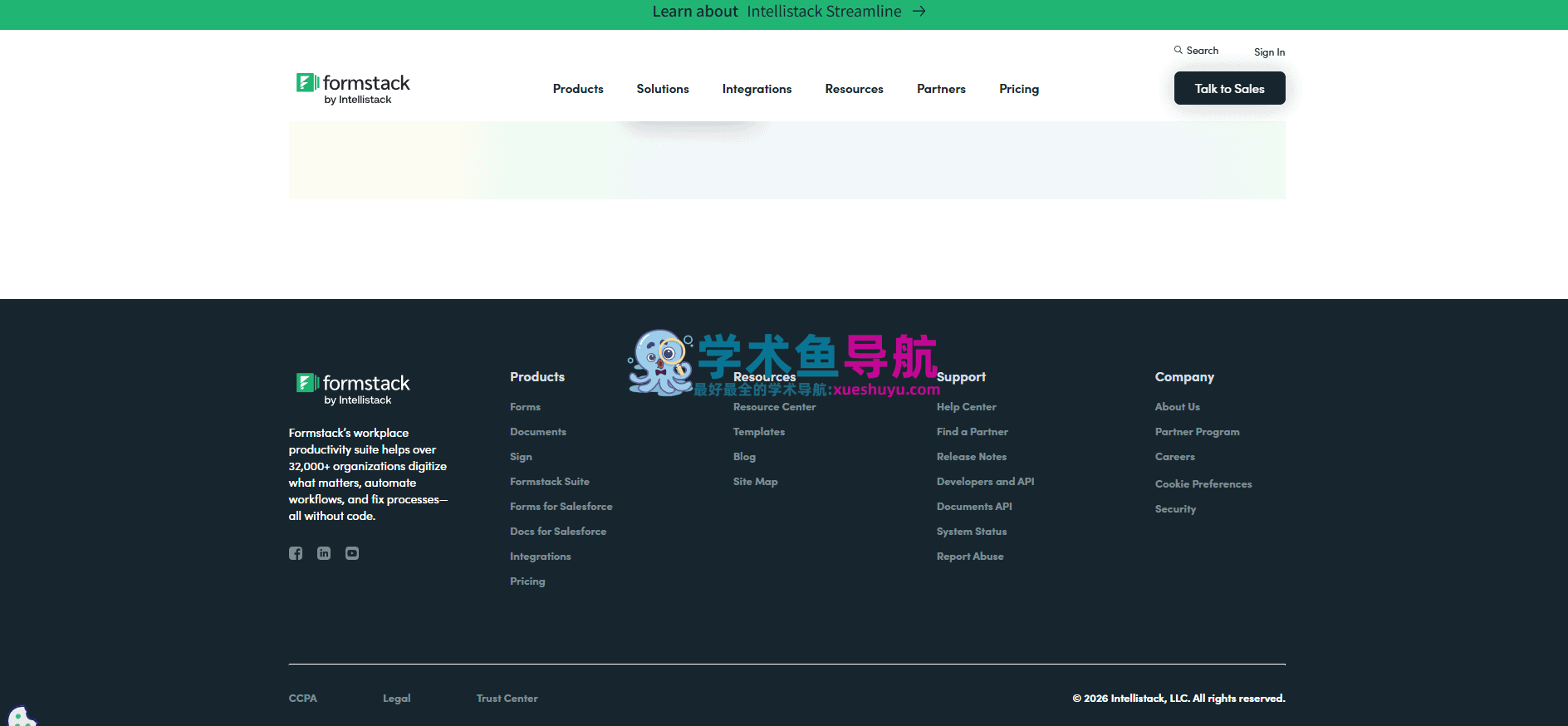The width and height of the screenshot is (1568, 726).
Task: Click the Intellistack copyright notice text
Action: click(x=1178, y=699)
